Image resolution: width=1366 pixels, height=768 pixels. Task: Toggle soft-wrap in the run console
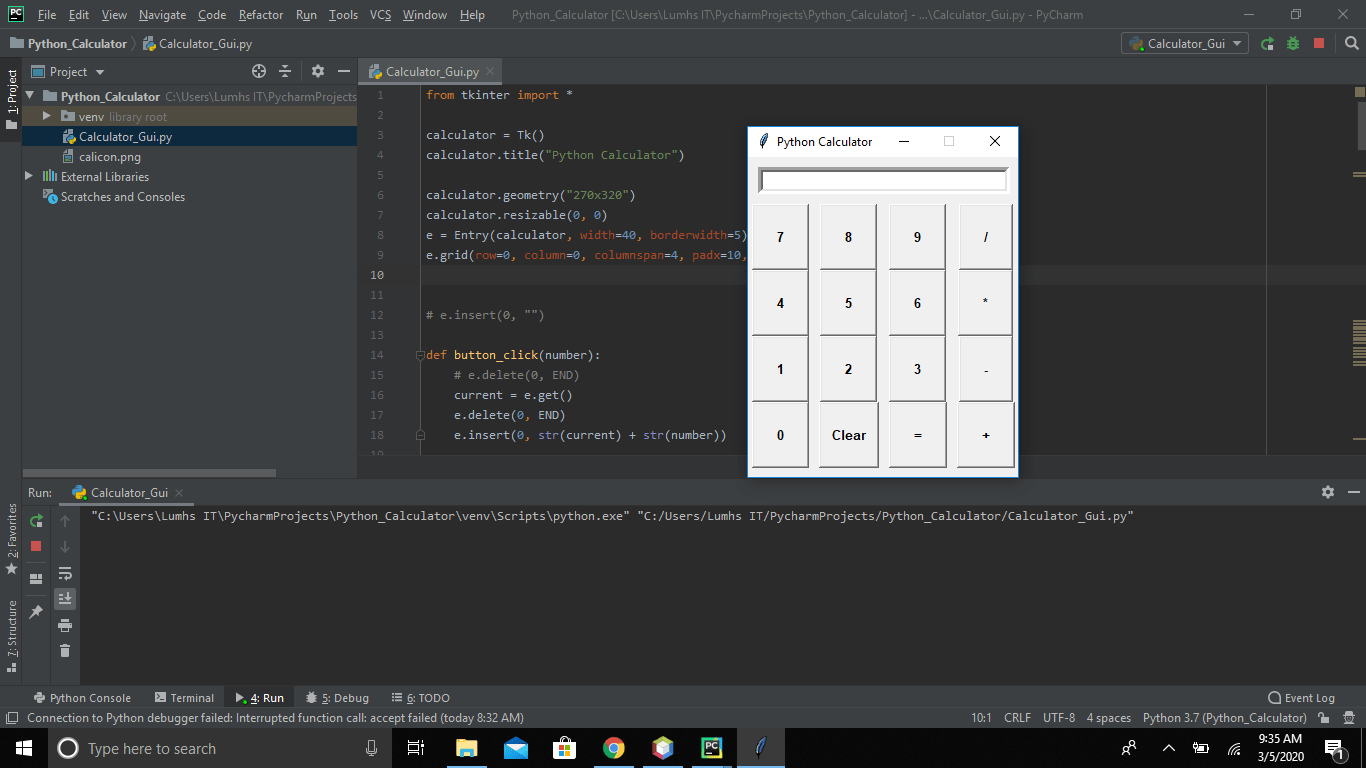tap(65, 574)
